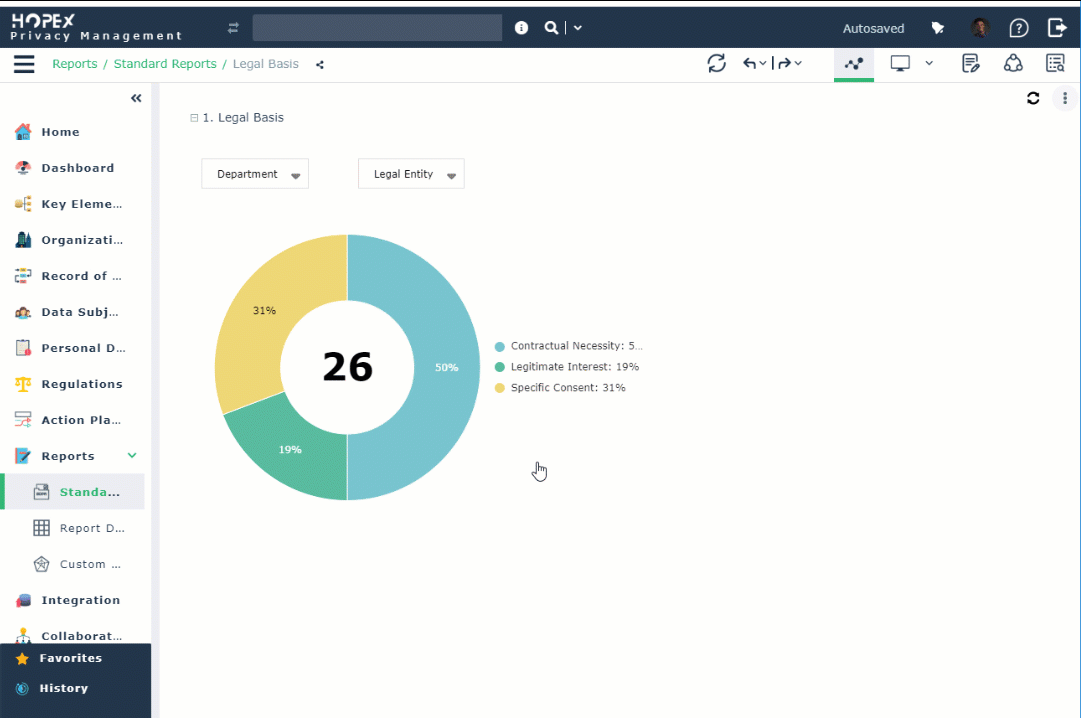Screen dimensions: 1081x718
Task: Click the help question mark icon
Action: [1018, 28]
